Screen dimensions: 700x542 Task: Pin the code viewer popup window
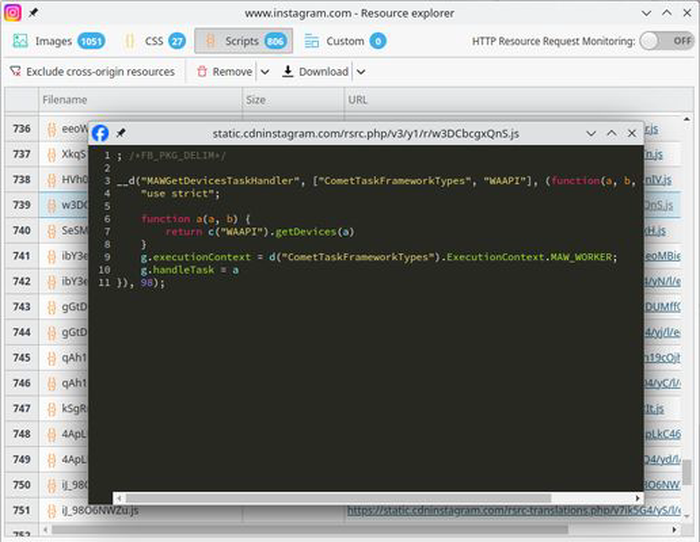point(121,133)
